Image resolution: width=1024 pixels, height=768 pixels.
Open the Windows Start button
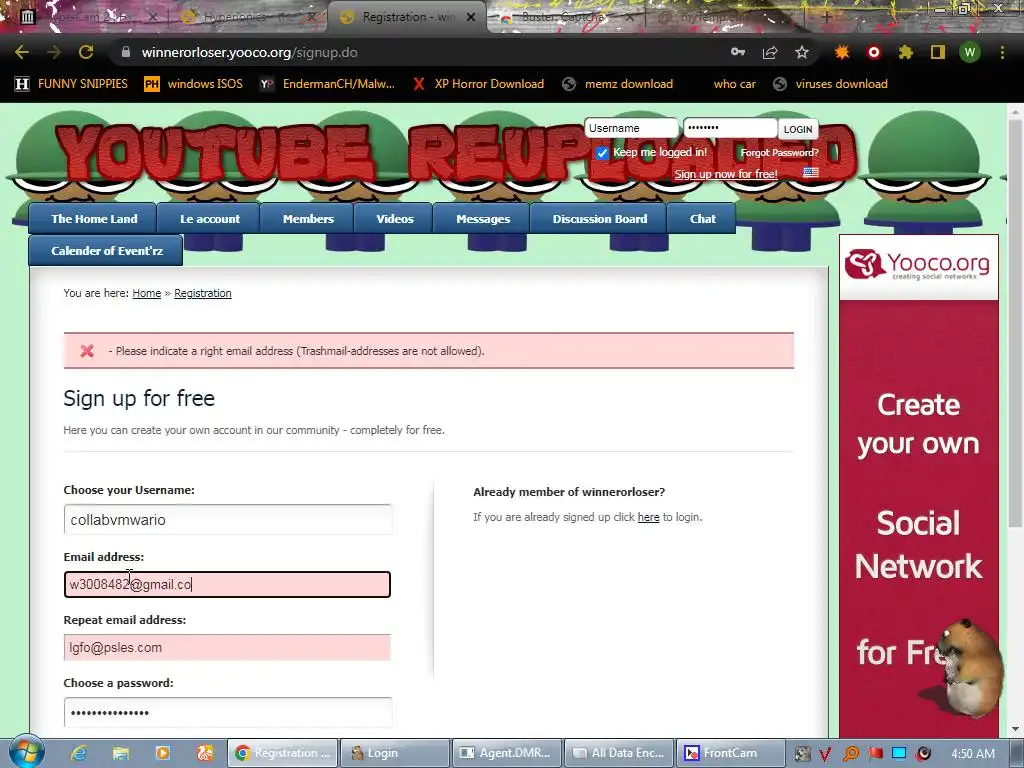tap(27, 753)
